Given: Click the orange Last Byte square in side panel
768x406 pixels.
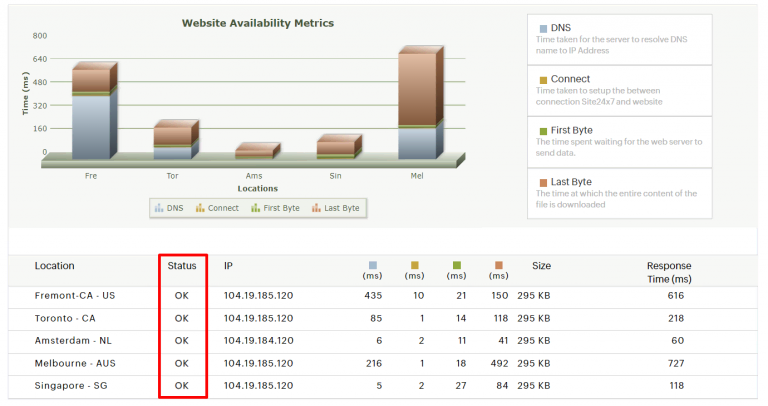Looking at the screenshot, I should tap(543, 183).
